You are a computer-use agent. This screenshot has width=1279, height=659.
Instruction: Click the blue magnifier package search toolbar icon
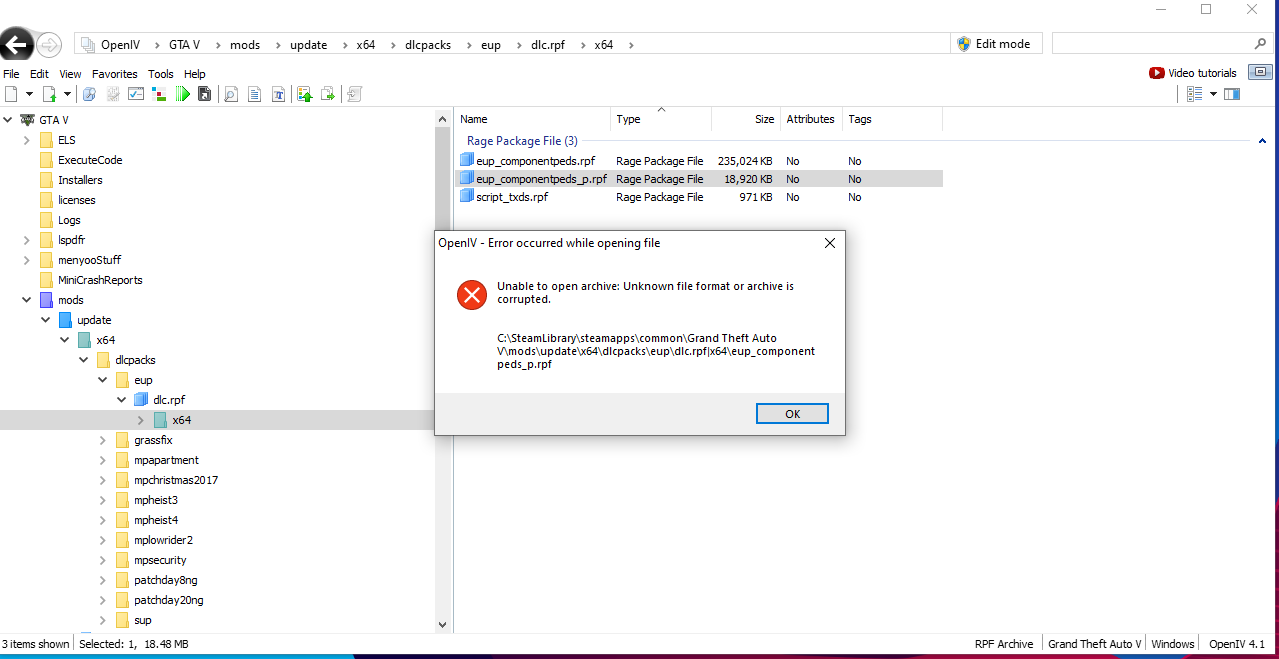89,94
